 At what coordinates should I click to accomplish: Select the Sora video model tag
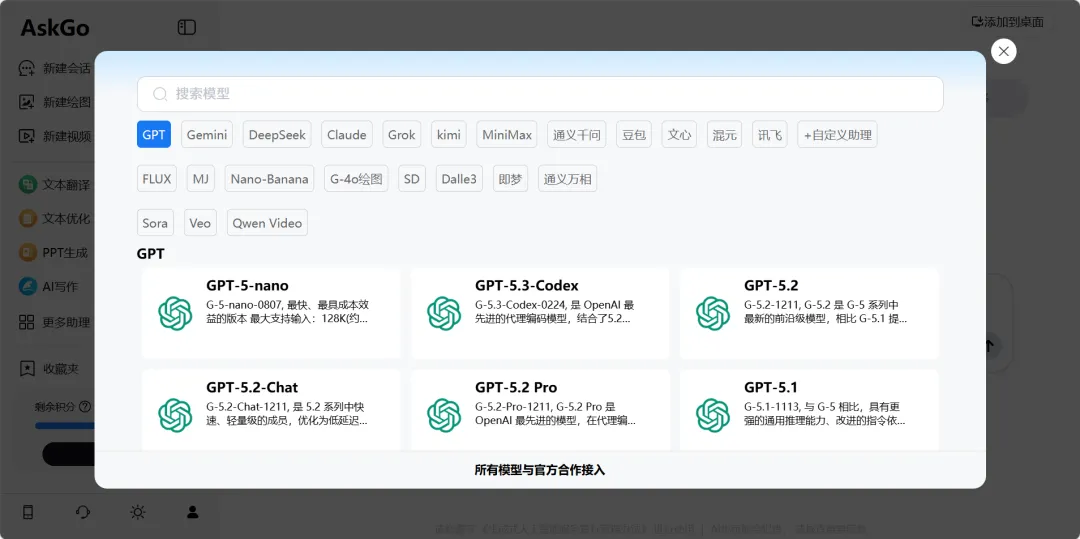click(x=155, y=223)
